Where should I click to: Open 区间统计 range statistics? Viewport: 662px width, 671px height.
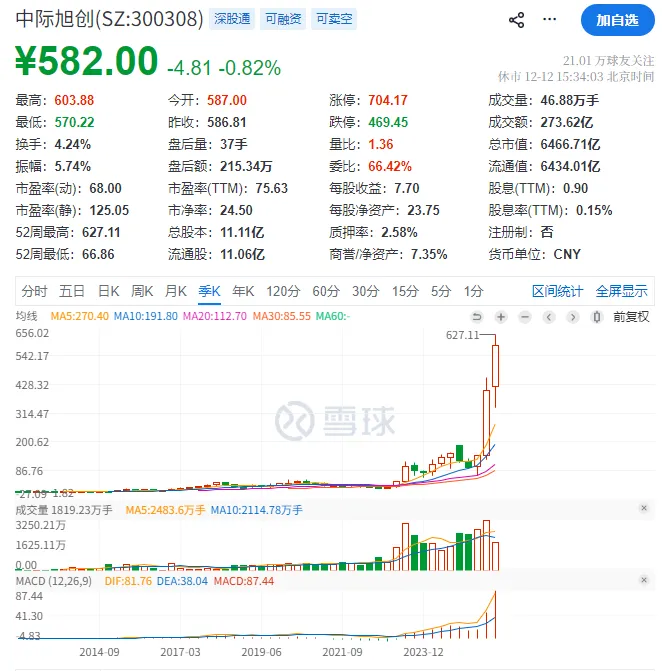[557, 291]
